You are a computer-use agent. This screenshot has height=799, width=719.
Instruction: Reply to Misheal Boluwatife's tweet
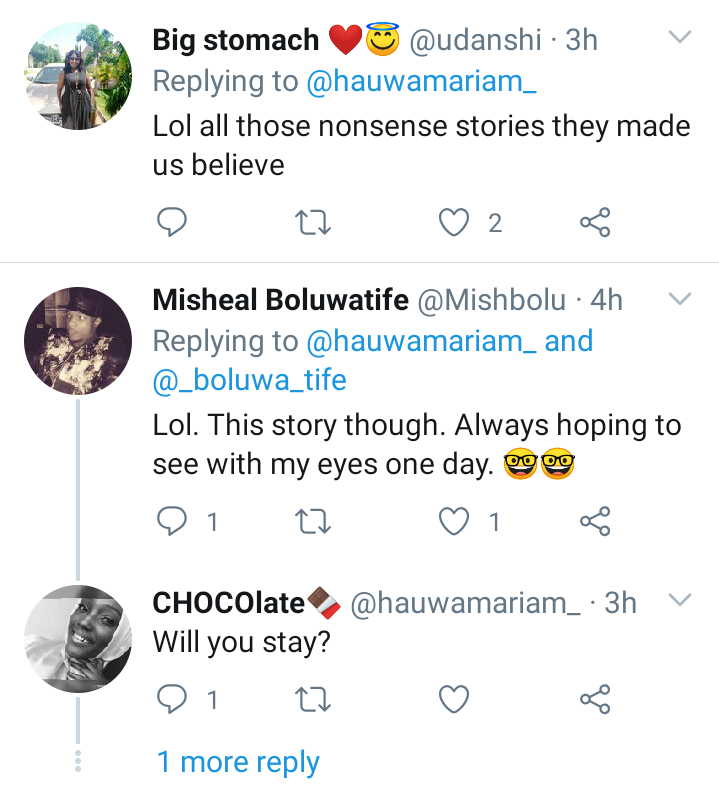point(173,521)
